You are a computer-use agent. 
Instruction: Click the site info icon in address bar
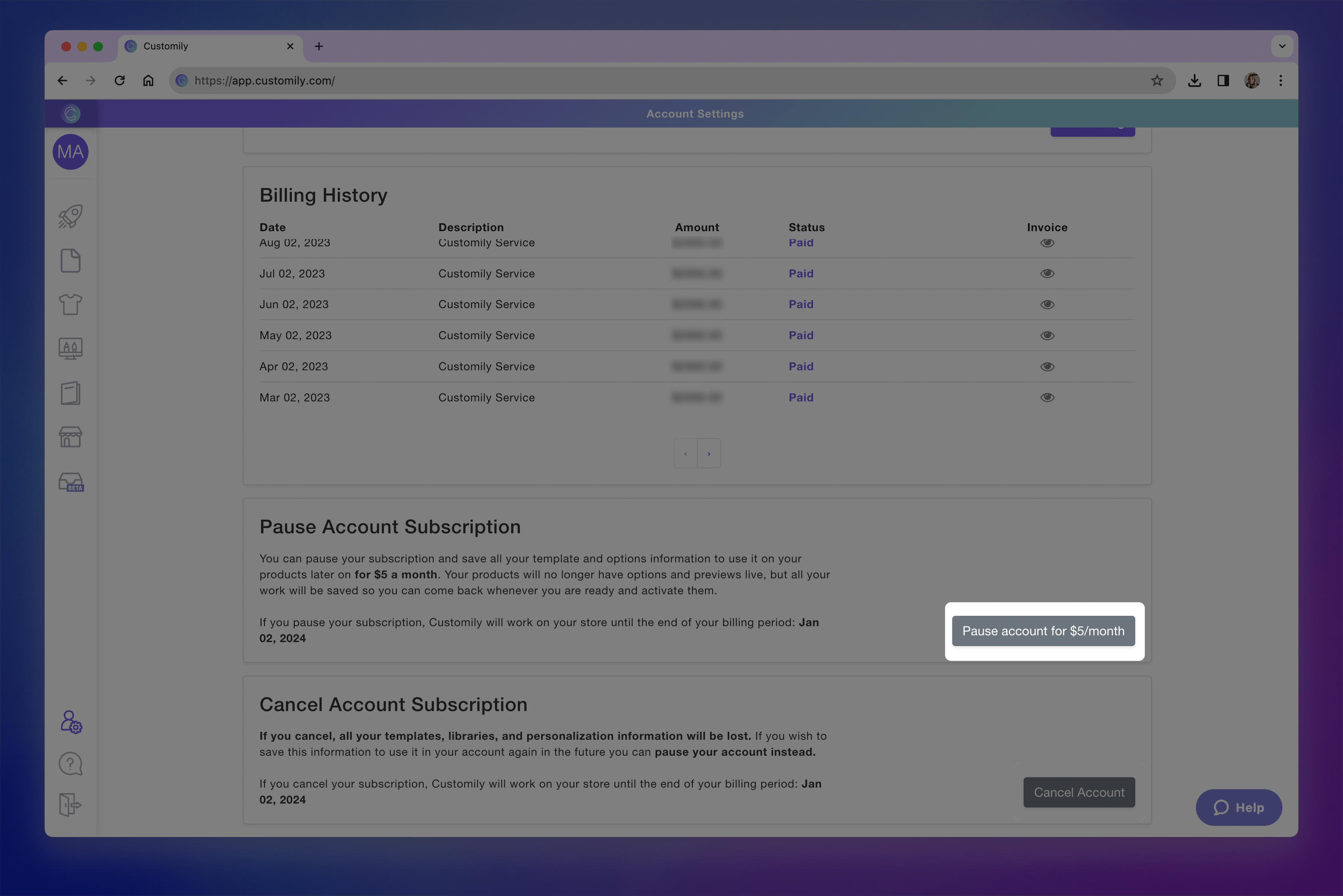(x=182, y=81)
